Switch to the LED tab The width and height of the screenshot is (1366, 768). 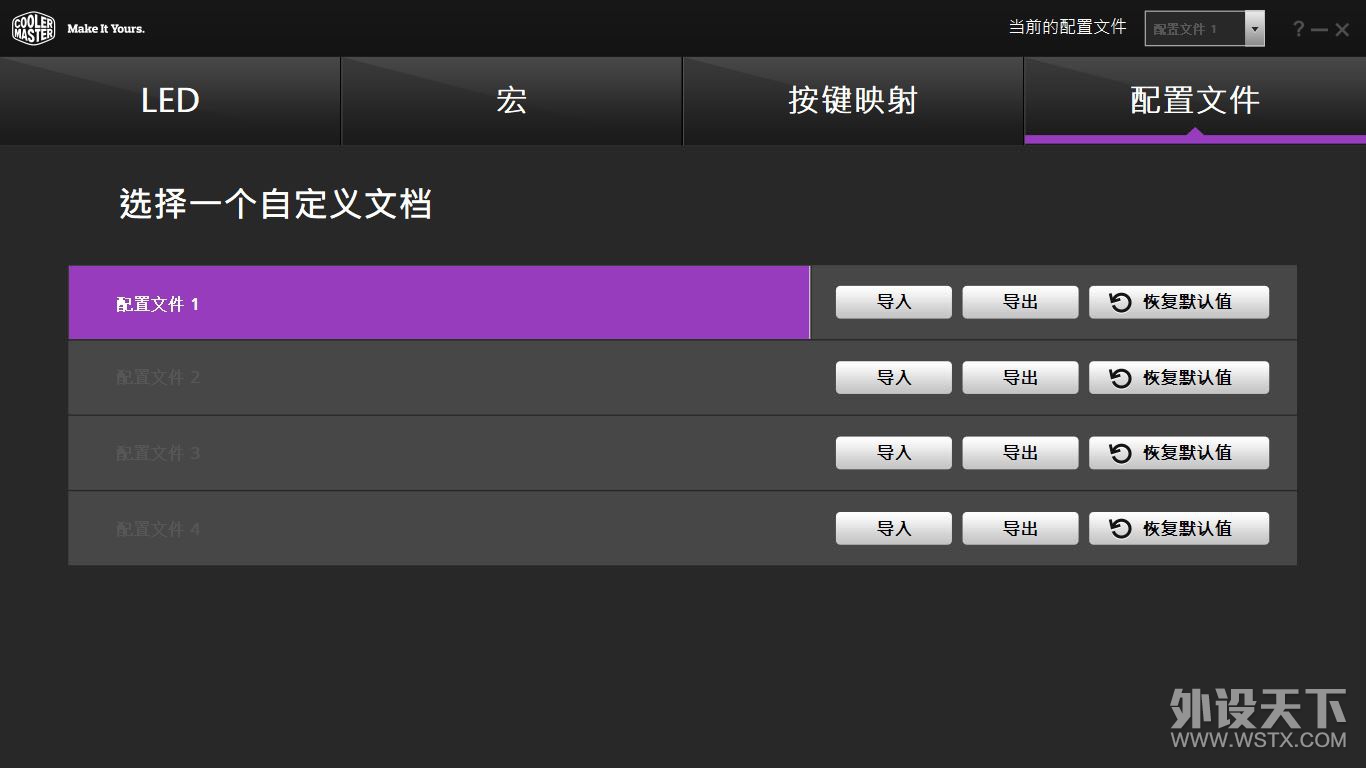point(170,101)
